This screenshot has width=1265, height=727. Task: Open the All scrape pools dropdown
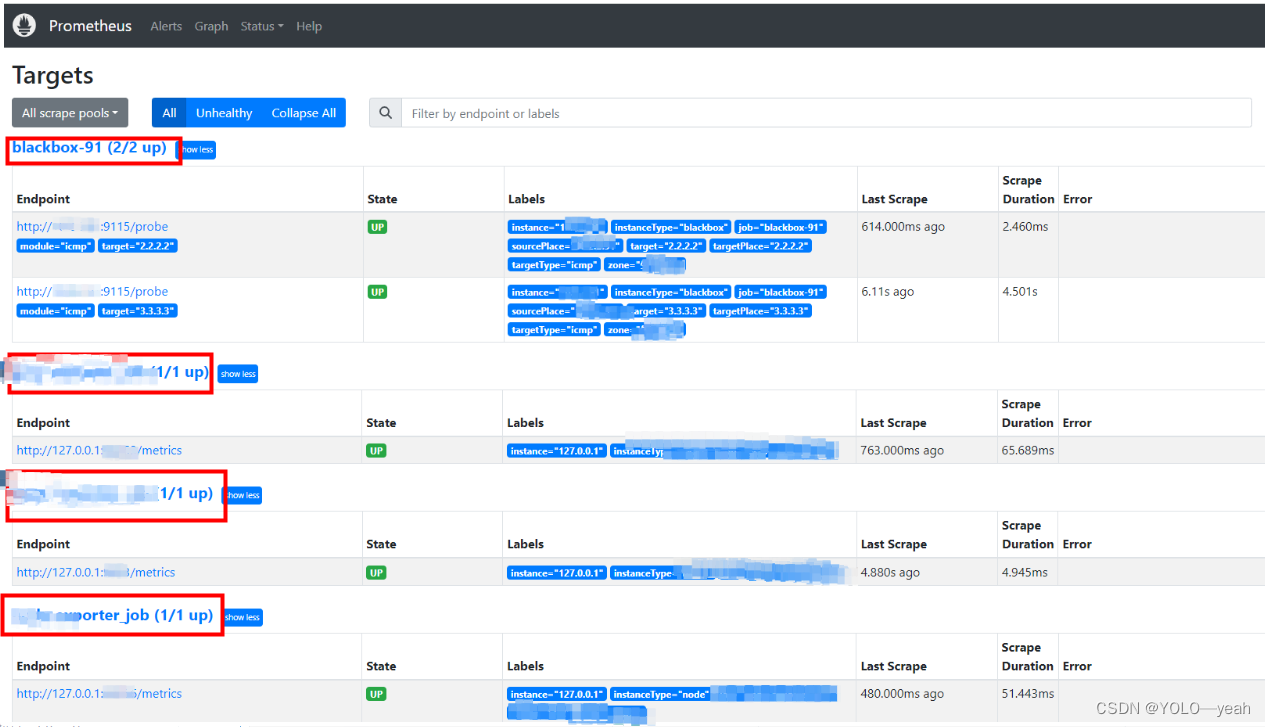(x=70, y=113)
